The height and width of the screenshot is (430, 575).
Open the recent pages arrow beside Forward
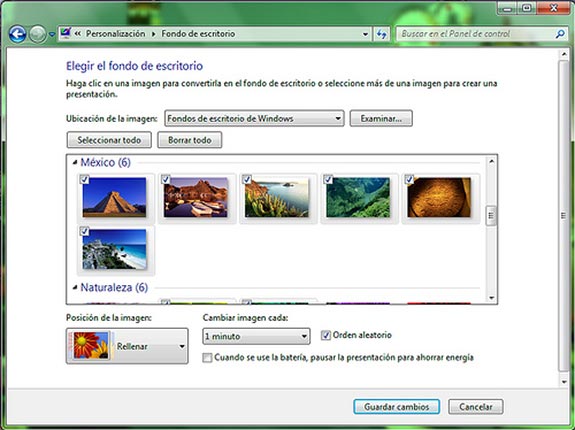[52, 34]
